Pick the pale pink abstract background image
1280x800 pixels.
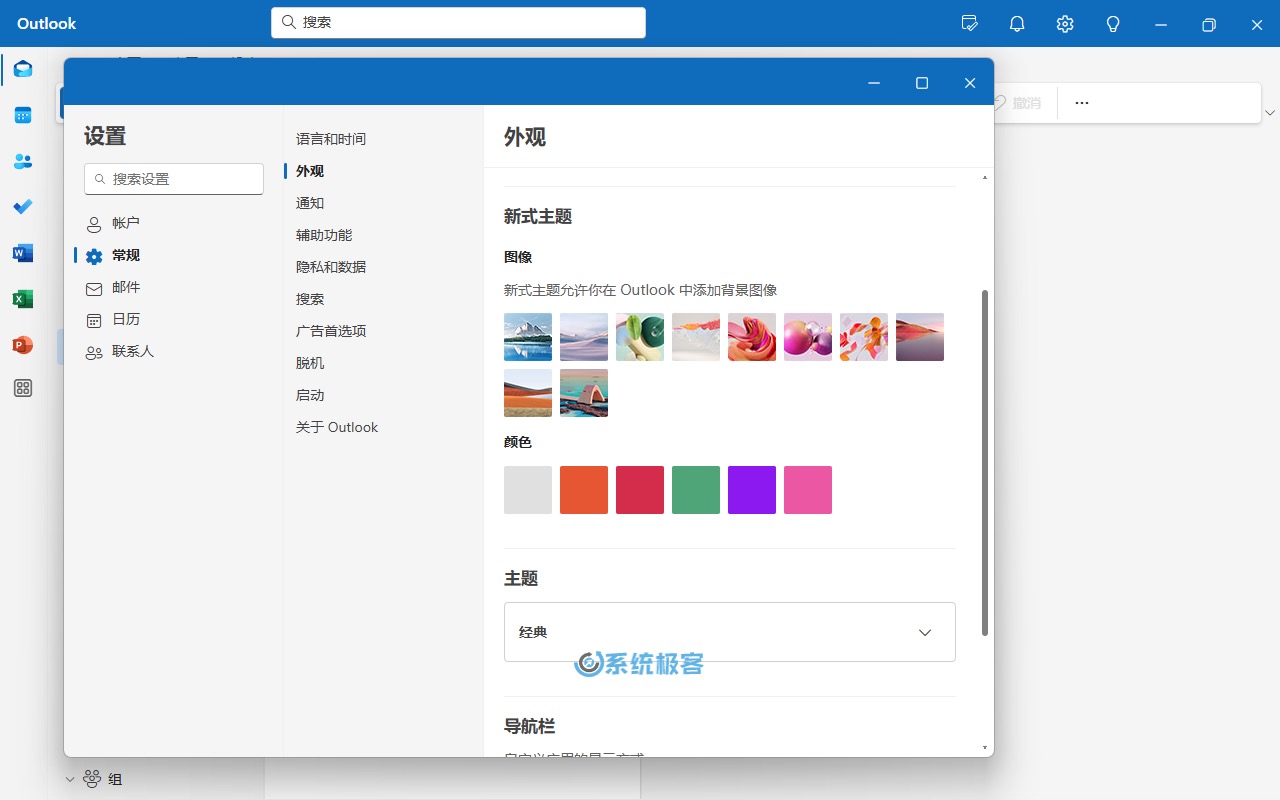coord(696,337)
